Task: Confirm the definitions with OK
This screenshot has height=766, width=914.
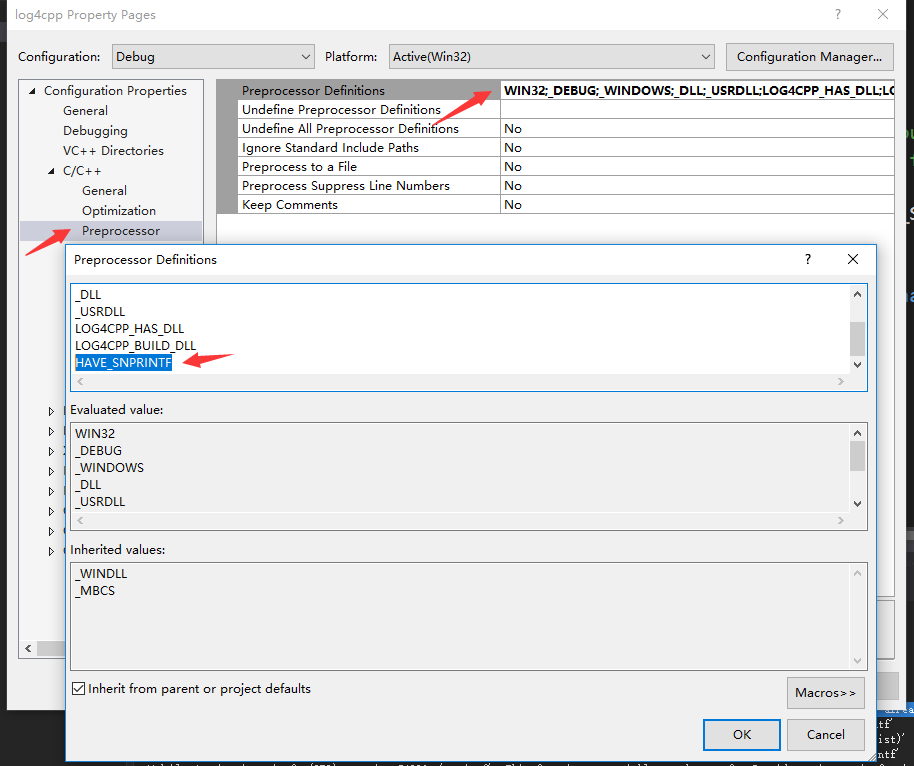Action: tap(741, 735)
